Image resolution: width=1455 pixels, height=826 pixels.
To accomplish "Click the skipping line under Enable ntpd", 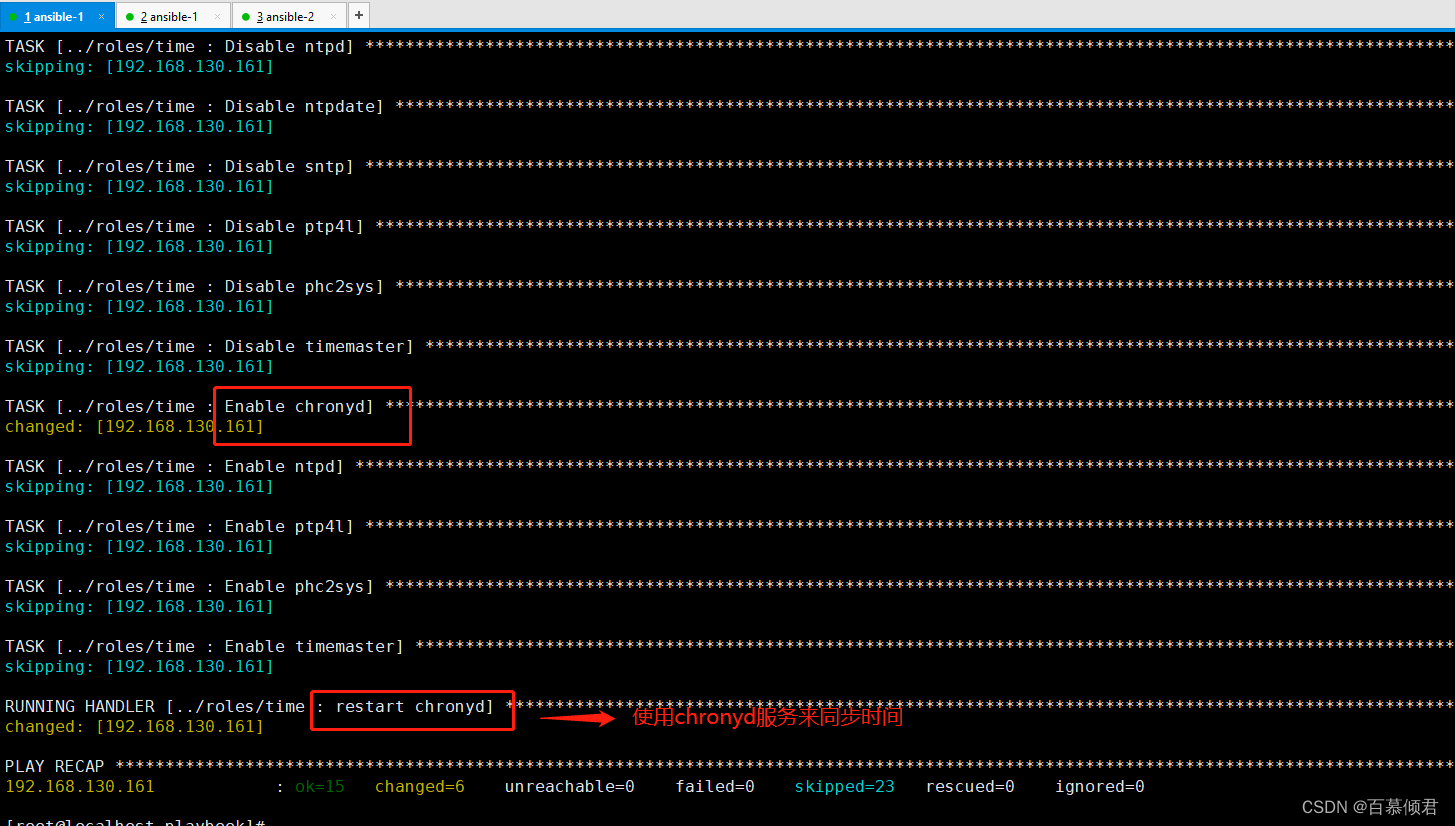I will pyautogui.click(x=139, y=487).
